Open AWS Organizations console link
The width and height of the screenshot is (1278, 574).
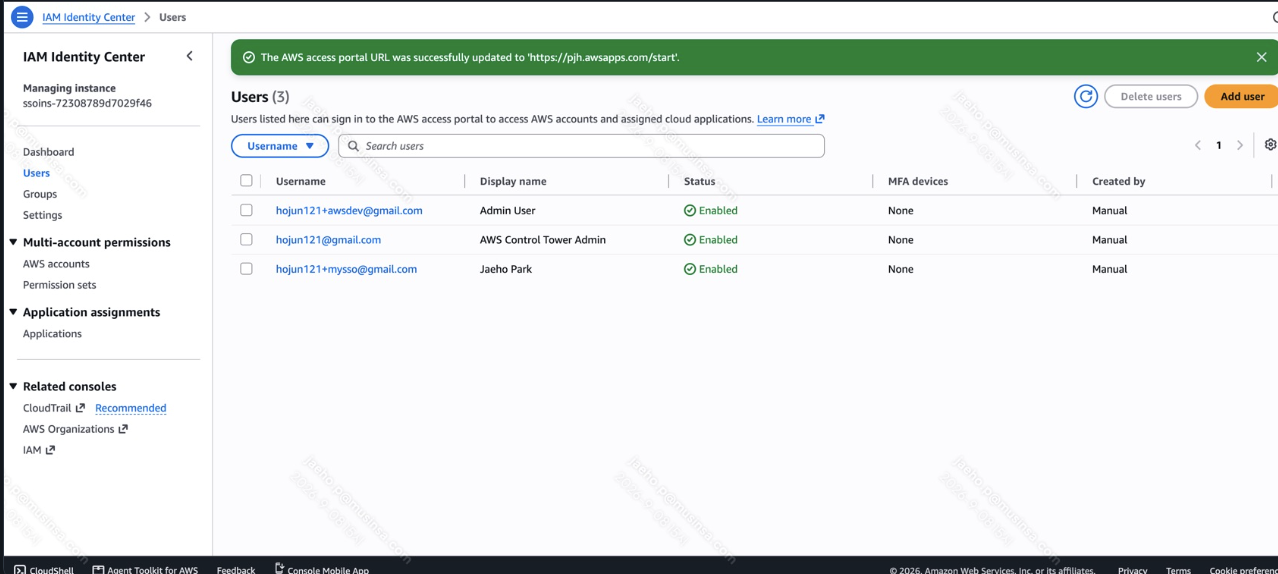[x=76, y=429]
